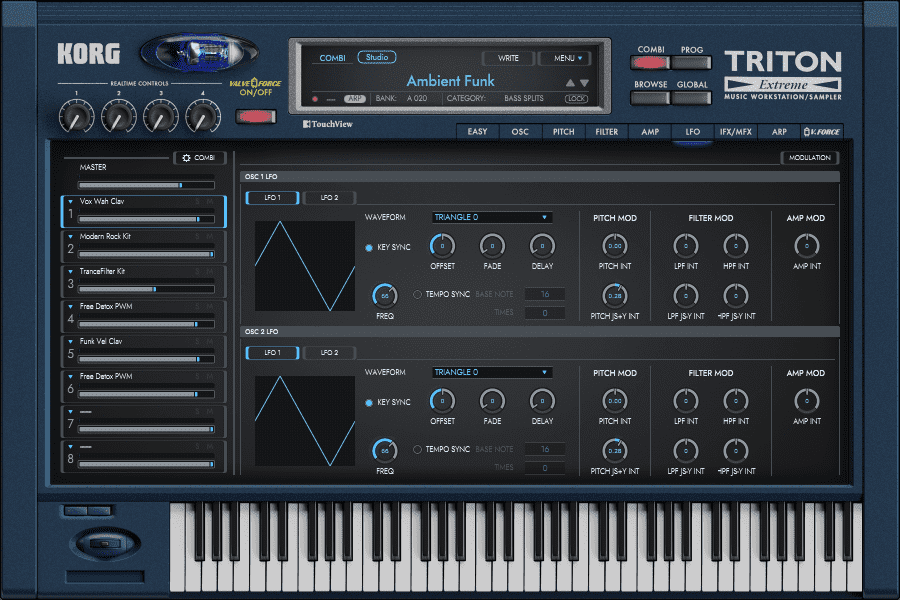Toggle the Valve Force ON/OFF button
The width and height of the screenshot is (900, 600).
tap(255, 117)
